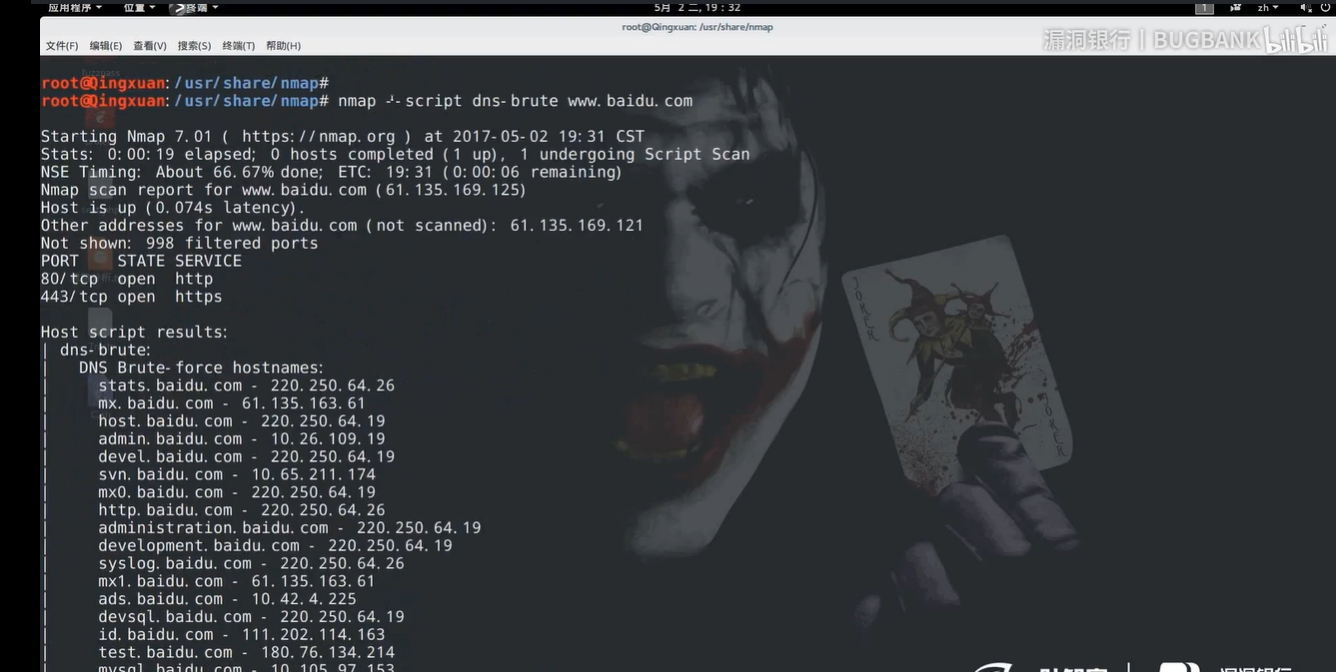Click the 'Other addresses for www.baidu.com' line
This screenshot has width=1336, height=672.
(x=342, y=226)
